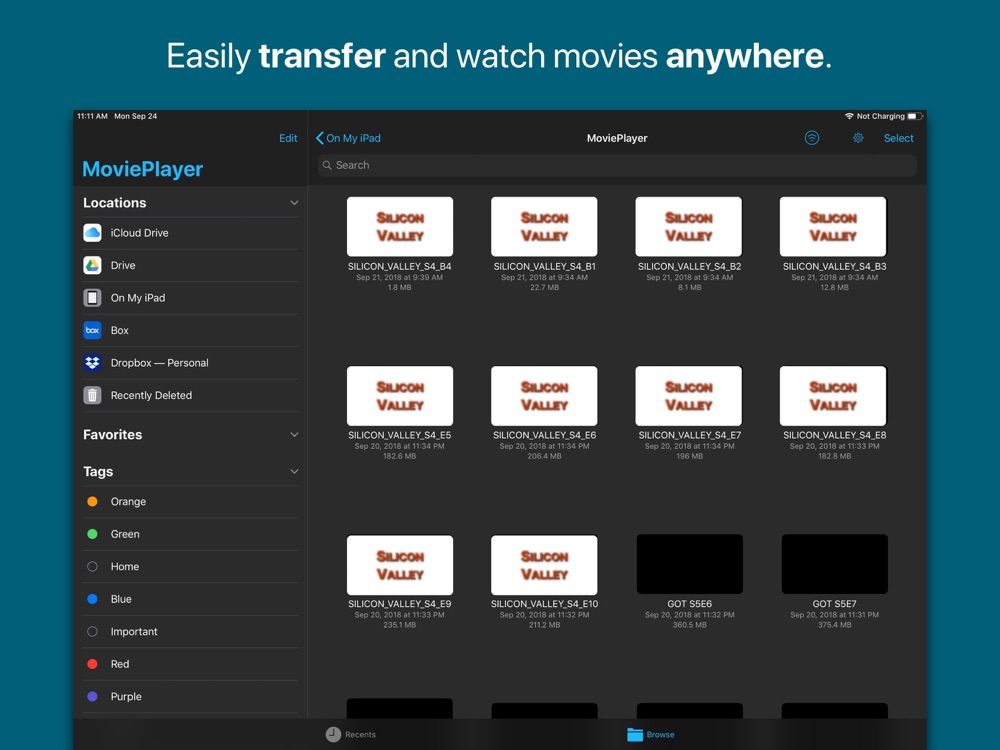This screenshot has height=750, width=1000.
Task: Open the Dropbox — Personal location
Action: point(190,363)
